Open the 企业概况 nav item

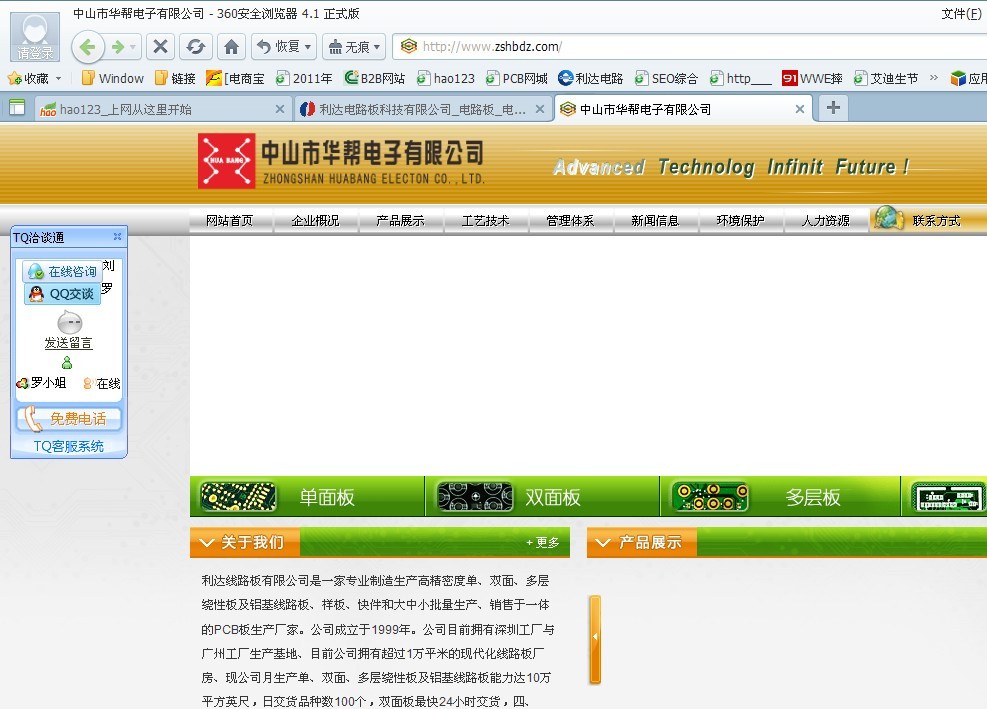315,220
